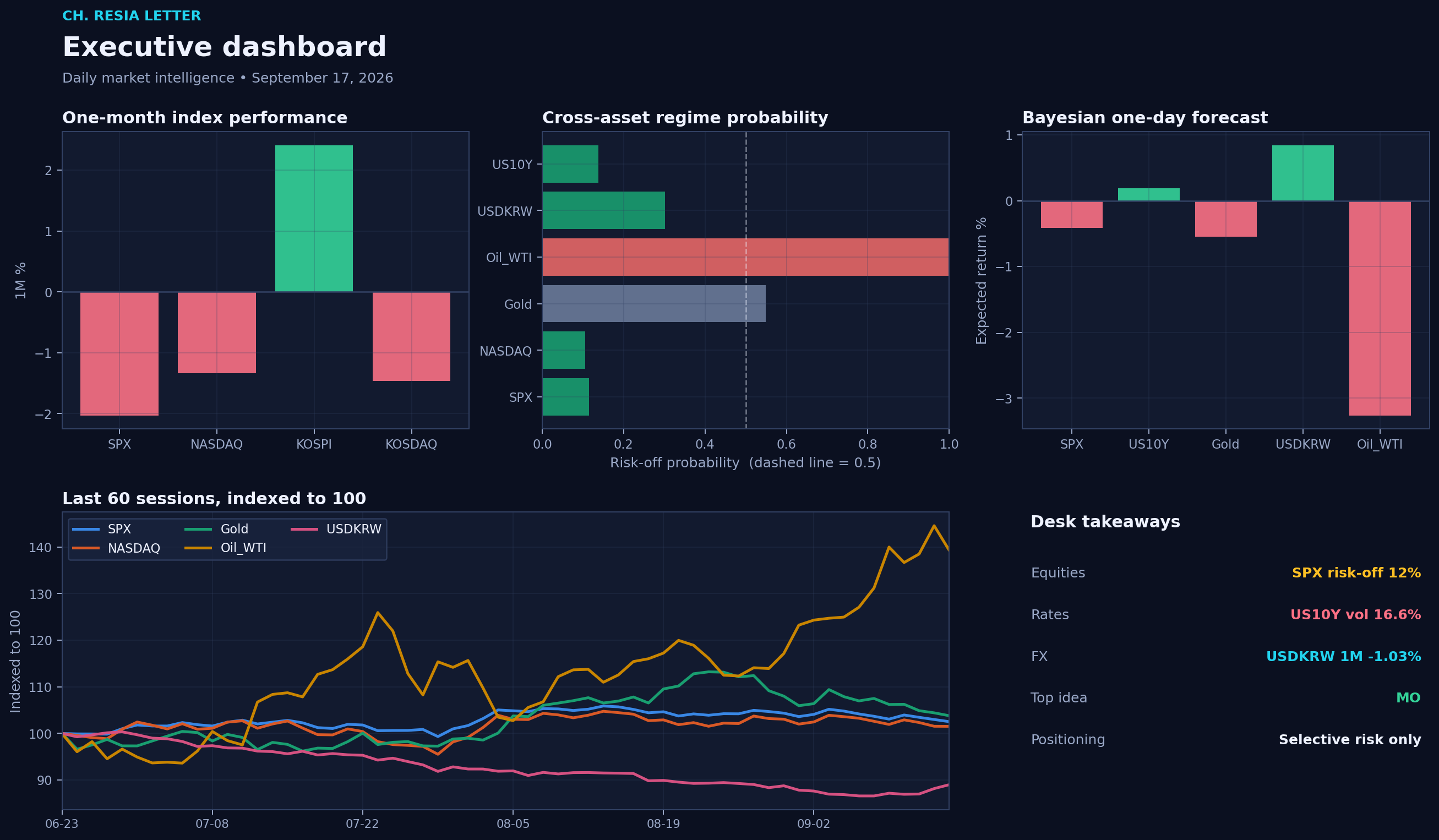Click the USDKRW legend entry
1439x840 pixels.
tap(336, 530)
